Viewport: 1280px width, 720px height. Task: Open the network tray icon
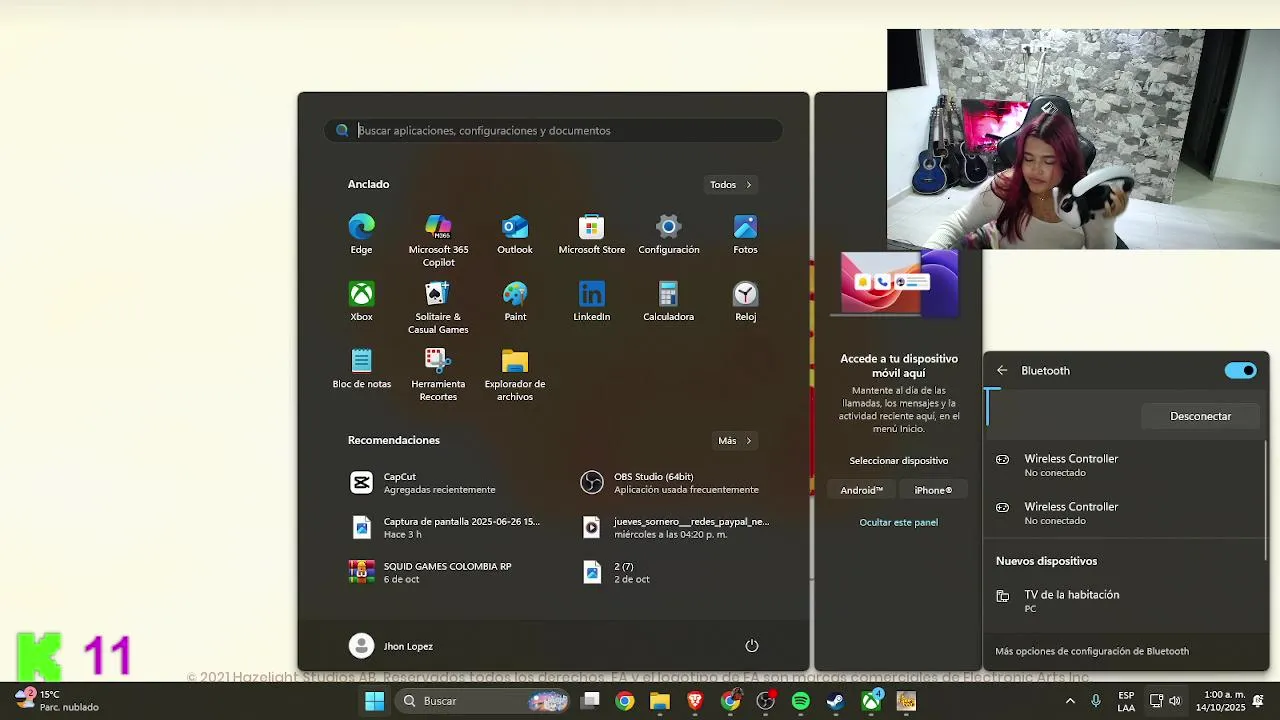point(1156,701)
